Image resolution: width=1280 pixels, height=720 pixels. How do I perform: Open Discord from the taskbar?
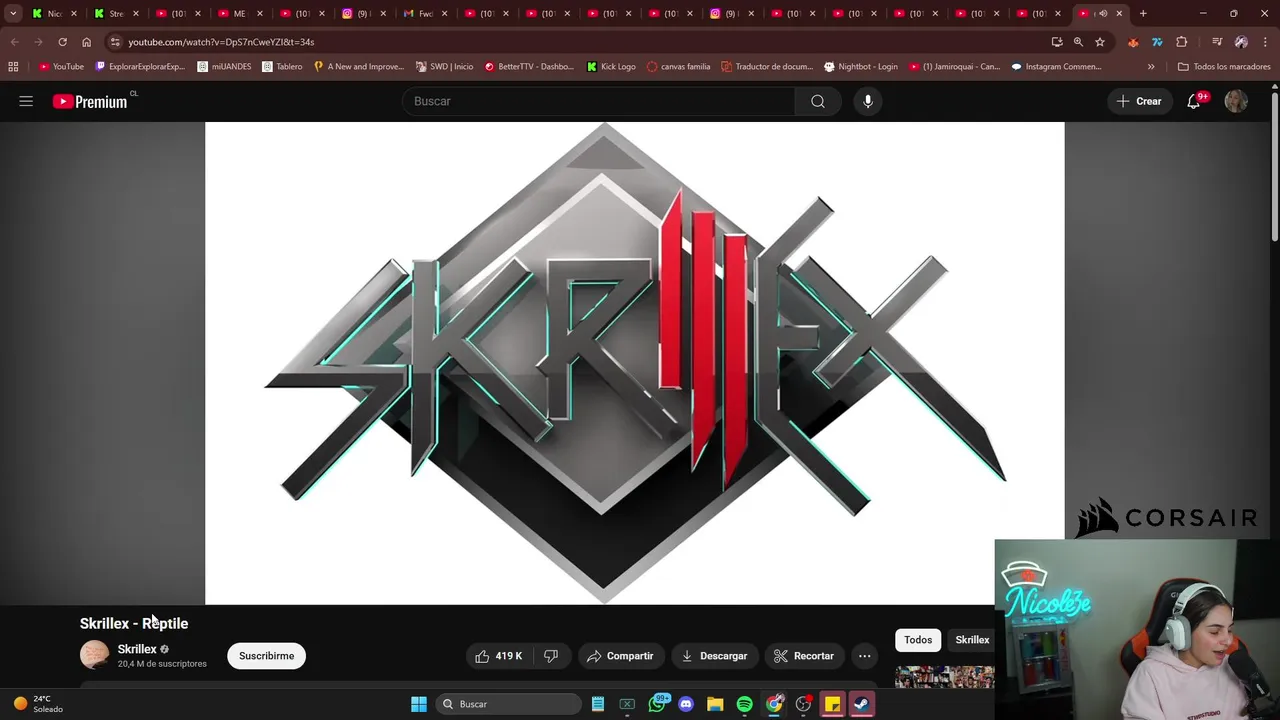click(686, 704)
